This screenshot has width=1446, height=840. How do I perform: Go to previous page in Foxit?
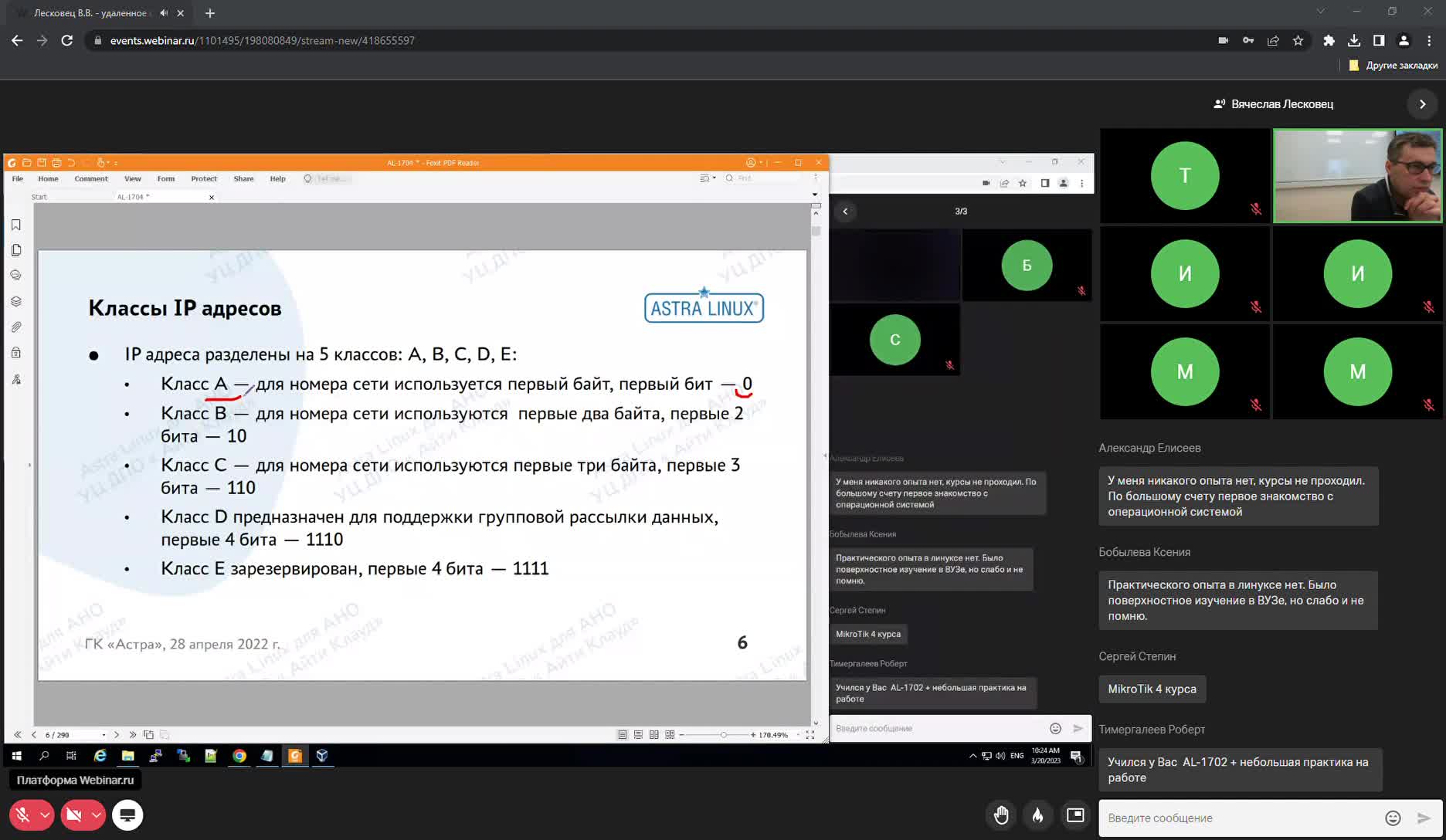click(x=33, y=735)
